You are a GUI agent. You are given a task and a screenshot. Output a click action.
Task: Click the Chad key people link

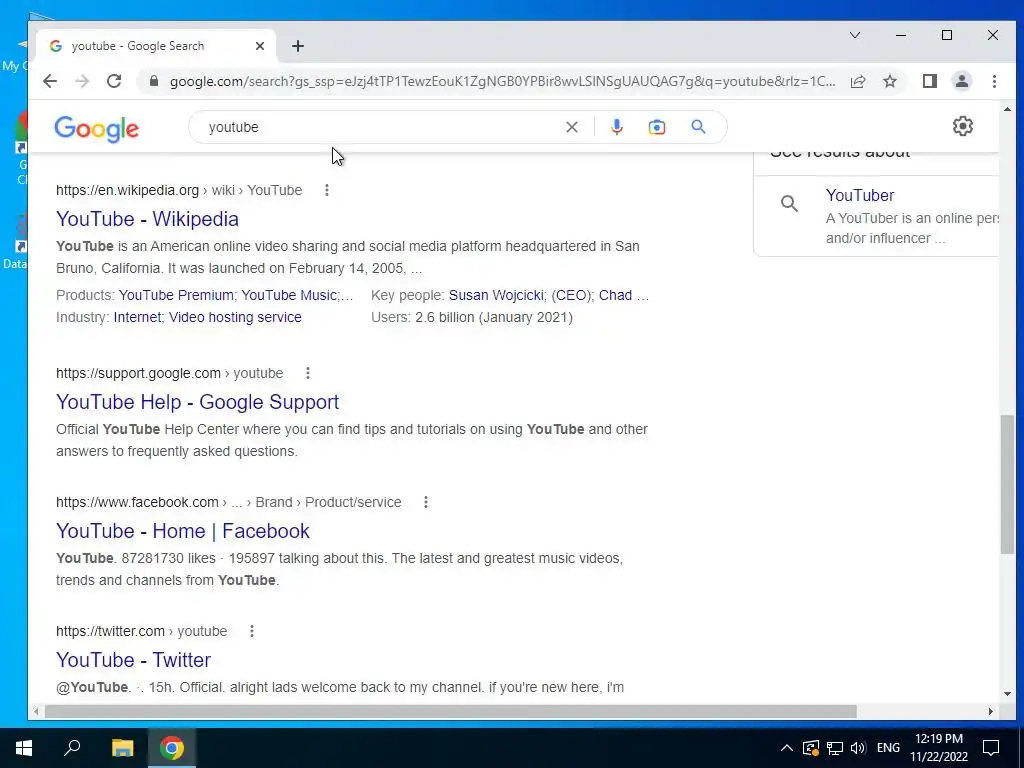tap(615, 295)
